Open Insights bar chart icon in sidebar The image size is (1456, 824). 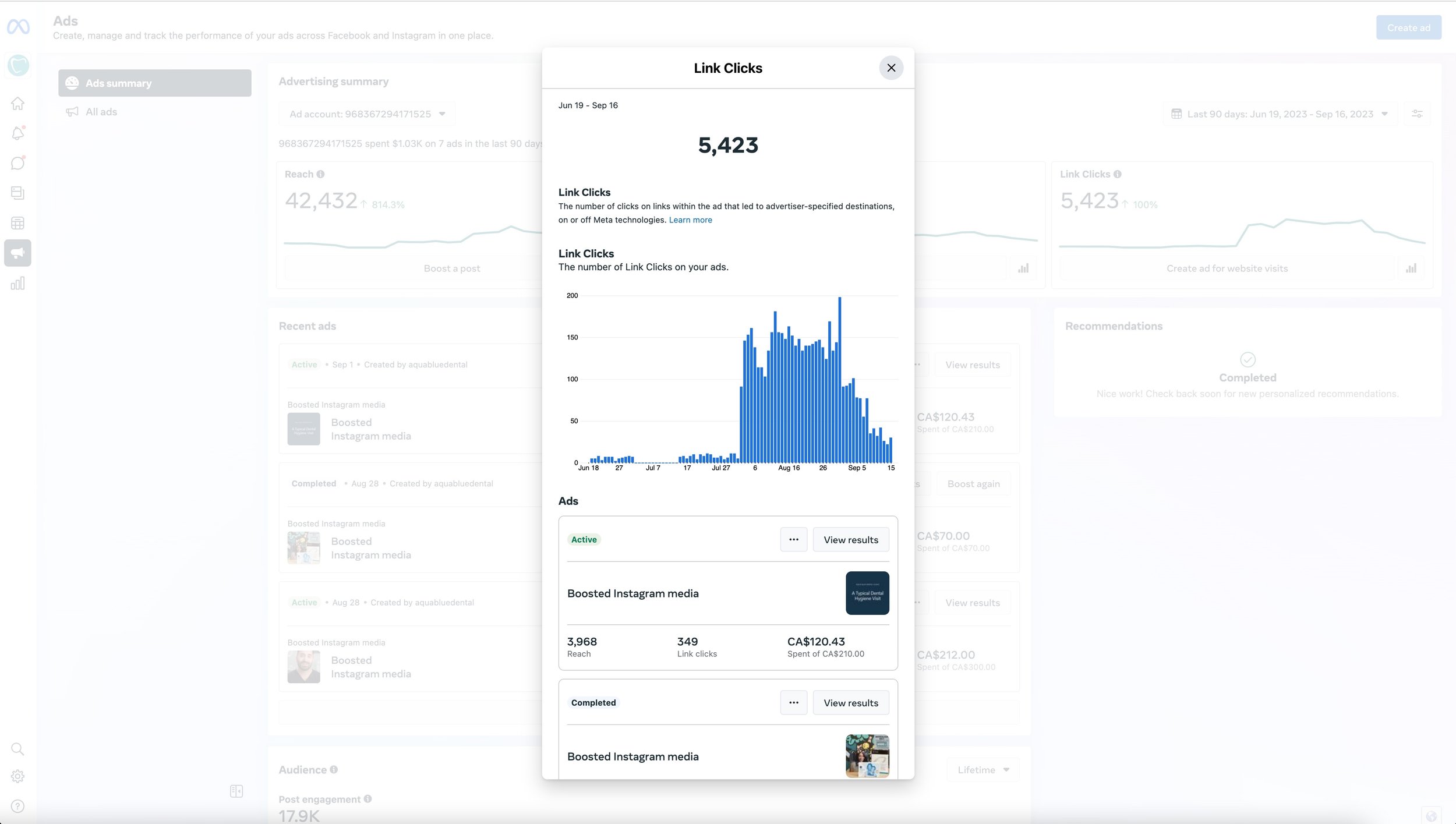tap(17, 284)
